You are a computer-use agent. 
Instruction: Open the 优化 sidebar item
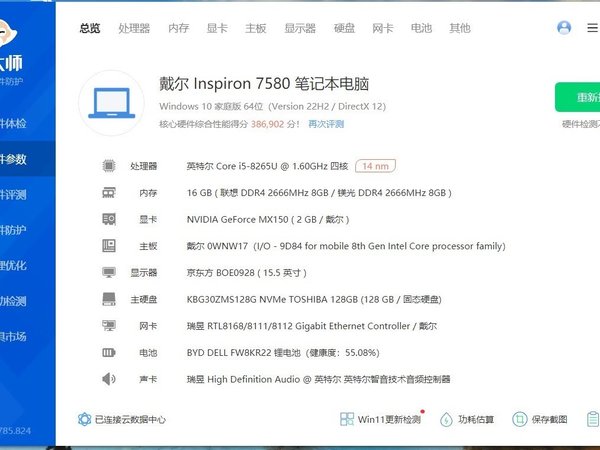28,266
